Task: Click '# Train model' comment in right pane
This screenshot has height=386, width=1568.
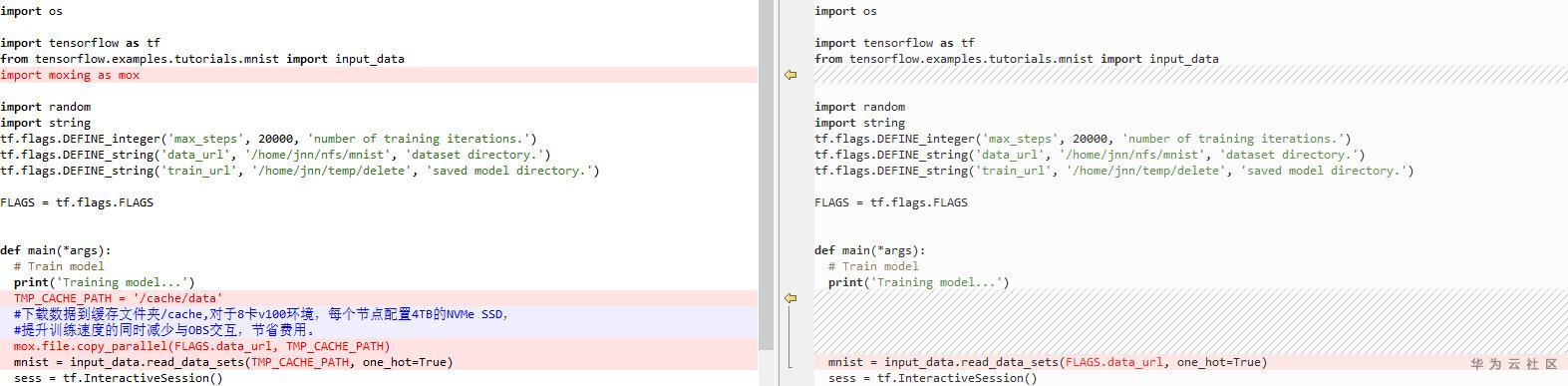Action: (873, 266)
